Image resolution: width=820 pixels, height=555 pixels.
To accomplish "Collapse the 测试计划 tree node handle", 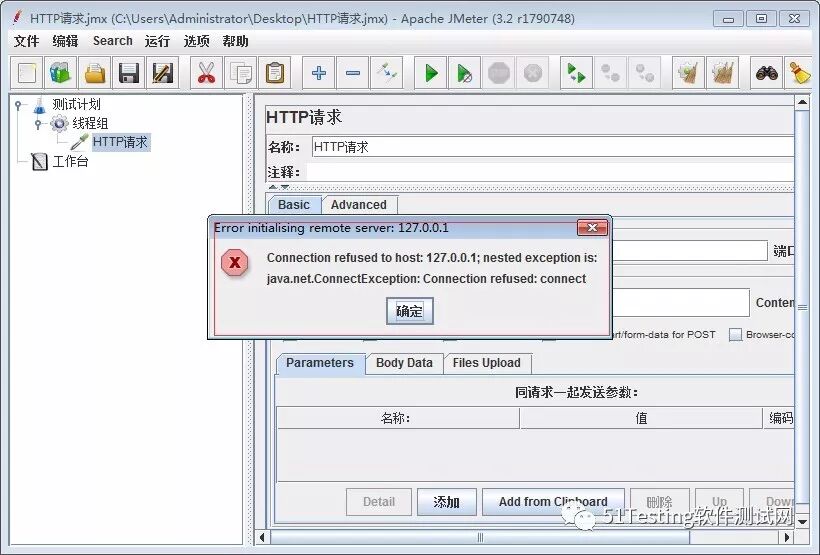I will 18,105.
